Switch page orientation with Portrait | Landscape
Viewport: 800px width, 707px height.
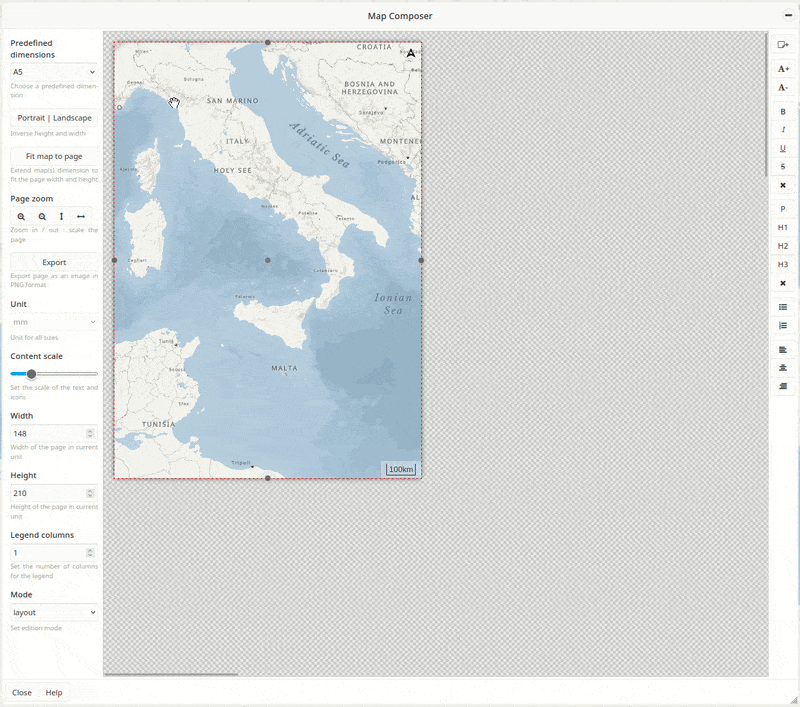tap(52, 118)
